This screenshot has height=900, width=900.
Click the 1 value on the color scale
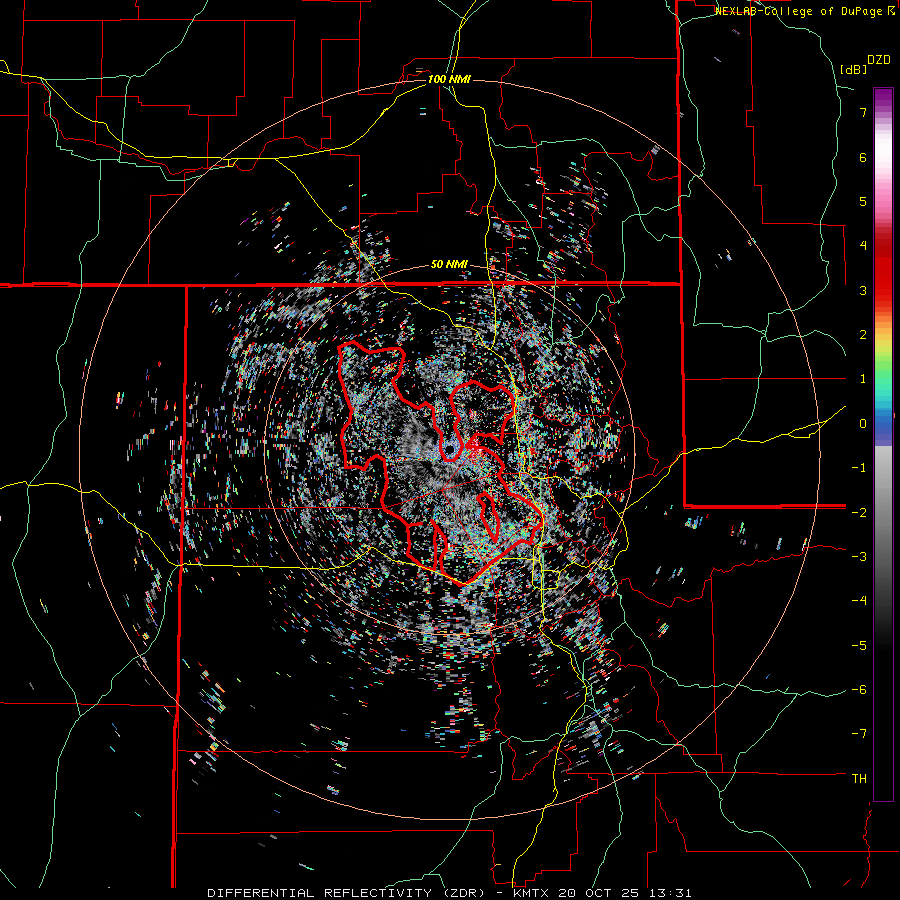tap(863, 379)
